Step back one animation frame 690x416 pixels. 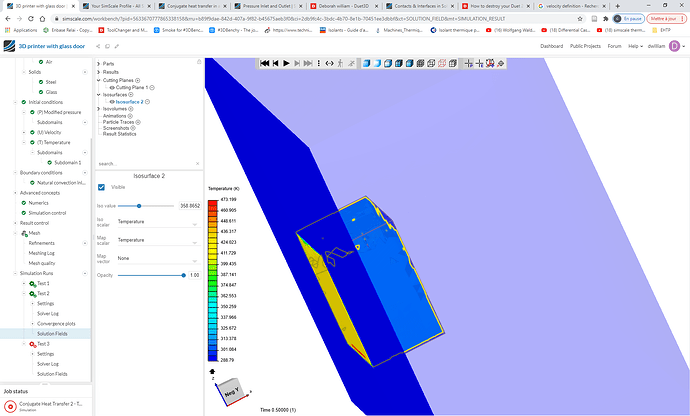point(275,63)
